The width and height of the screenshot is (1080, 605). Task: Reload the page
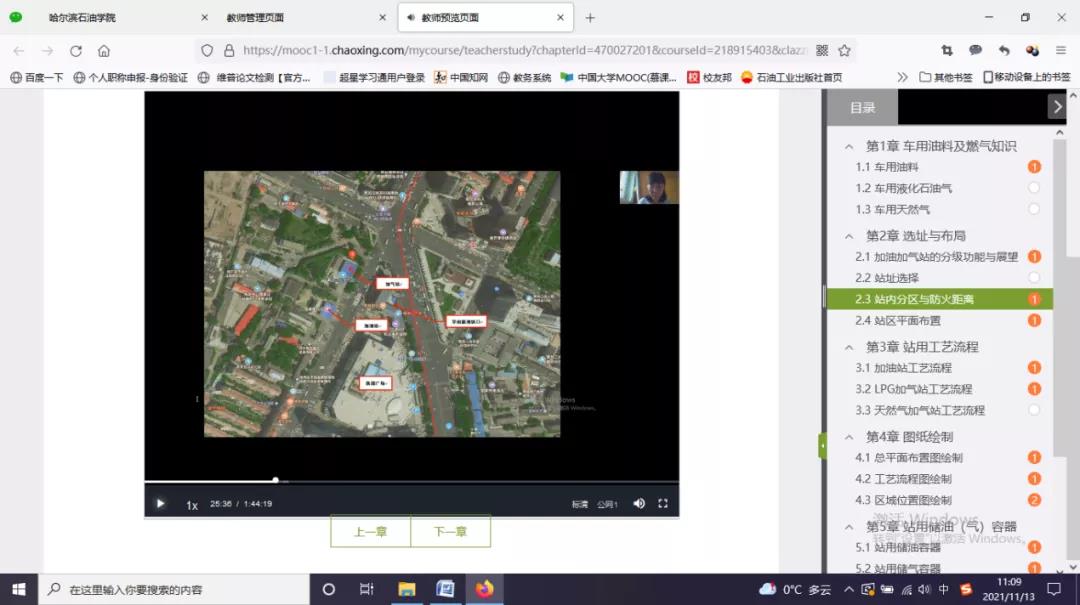[76, 51]
